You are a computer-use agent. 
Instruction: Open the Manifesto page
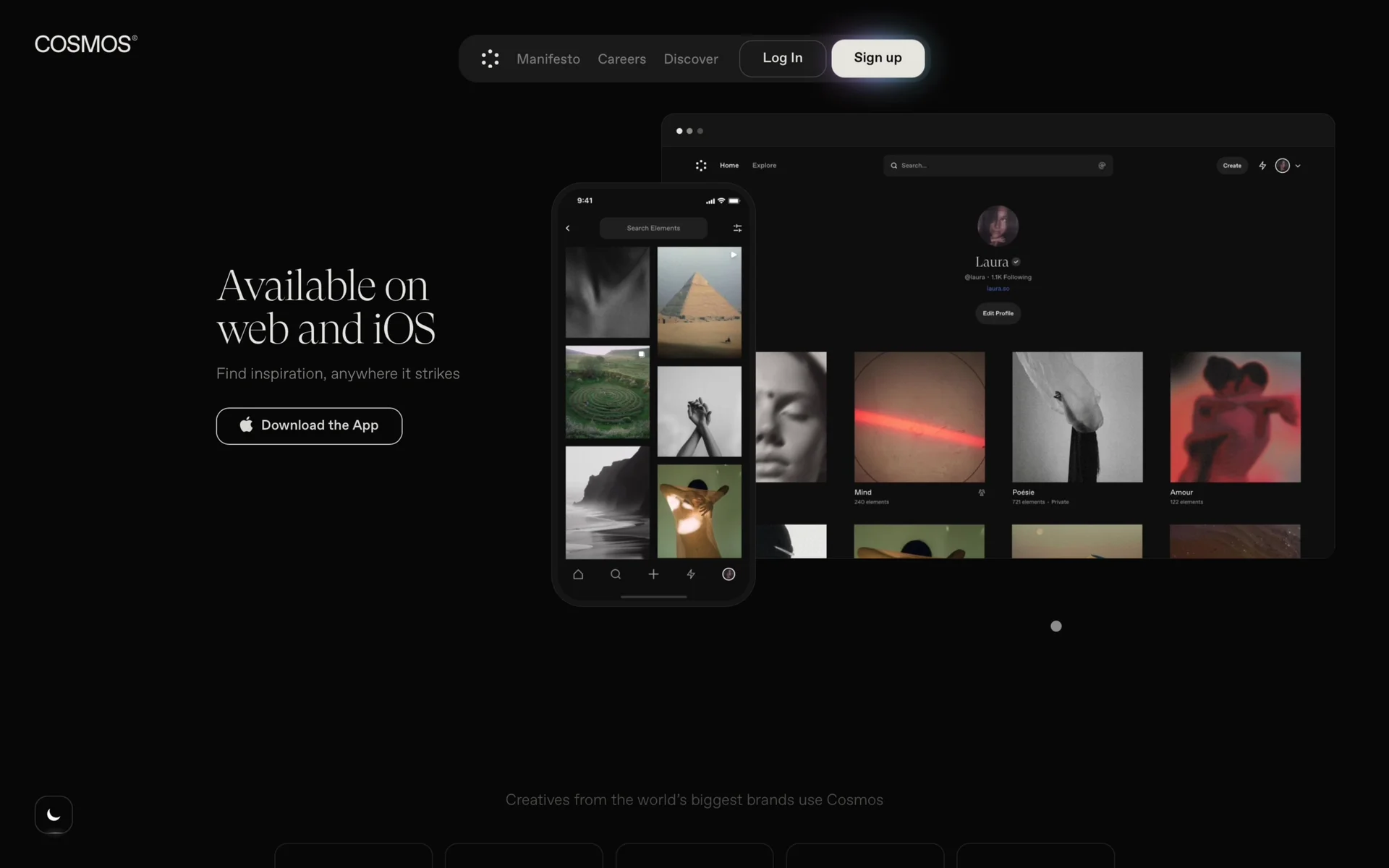(548, 59)
